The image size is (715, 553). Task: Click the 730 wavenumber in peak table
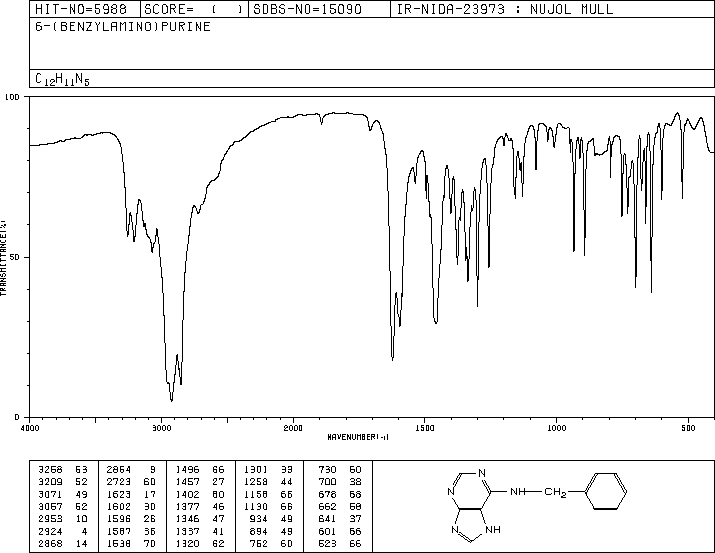tap(327, 470)
